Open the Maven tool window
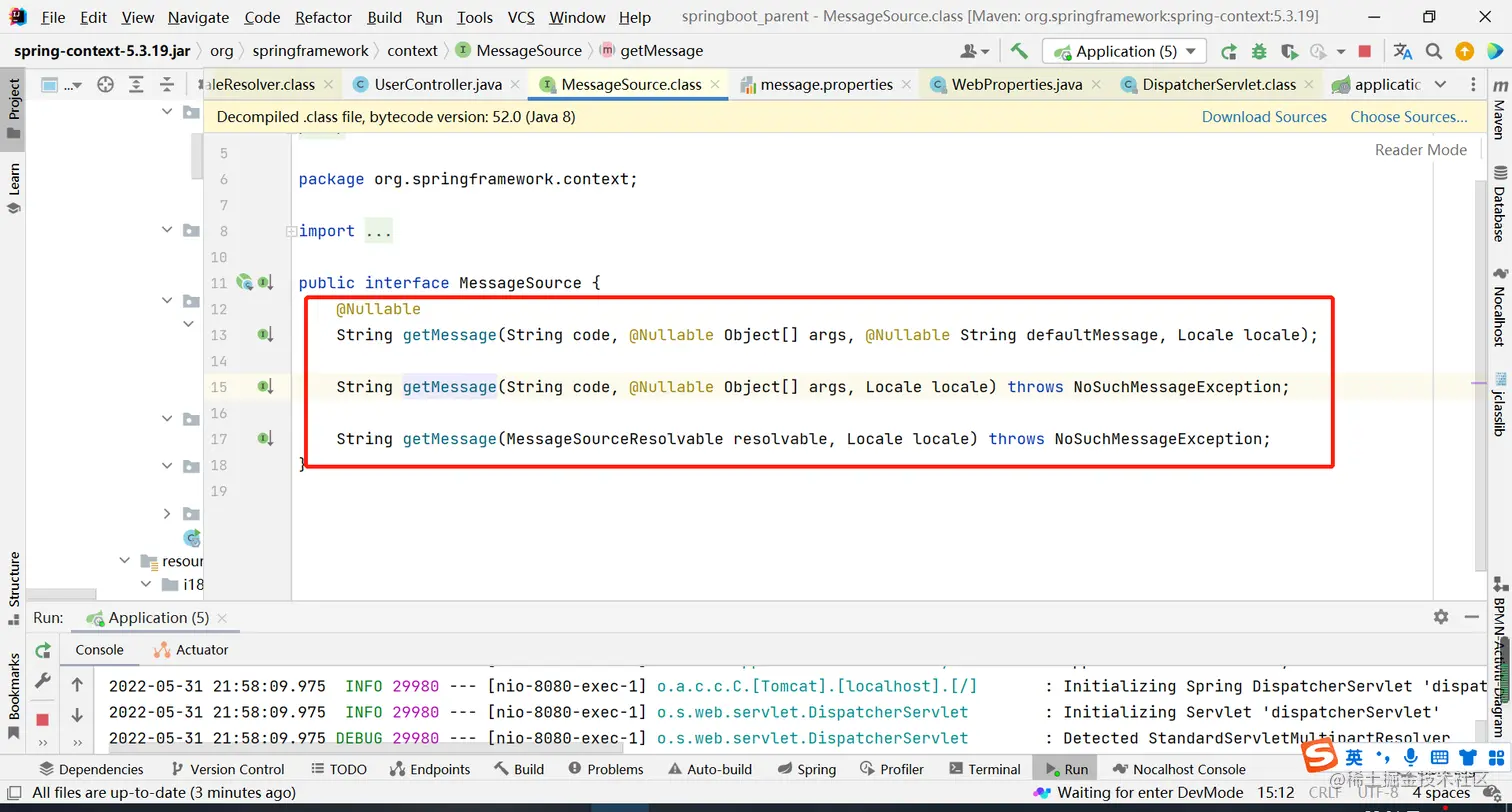 coord(1499,112)
